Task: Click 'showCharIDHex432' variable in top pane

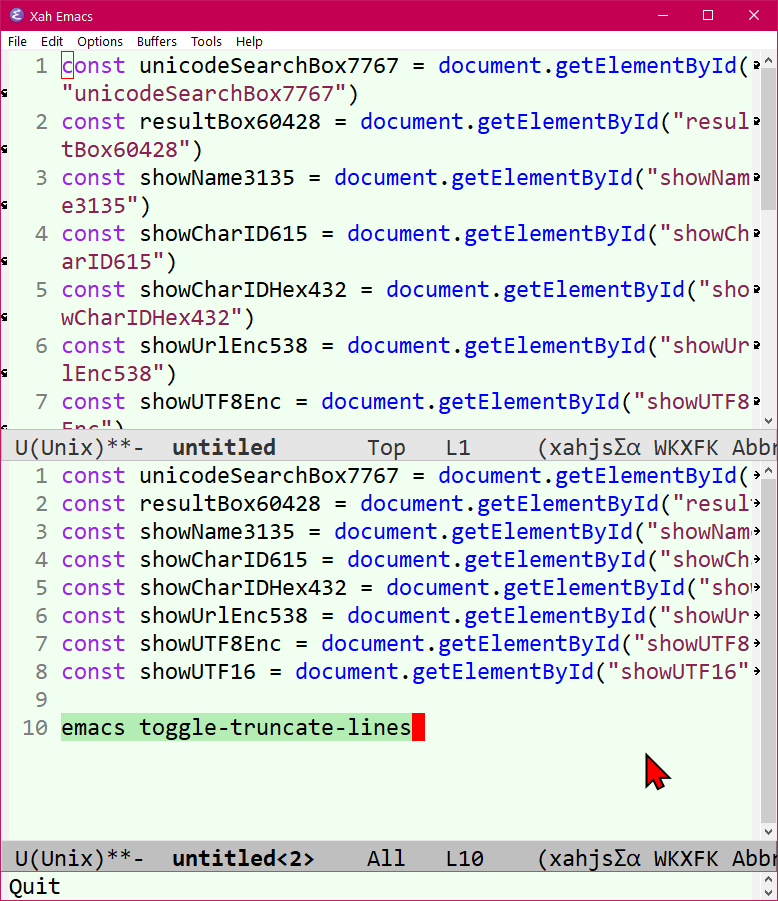Action: click(243, 290)
